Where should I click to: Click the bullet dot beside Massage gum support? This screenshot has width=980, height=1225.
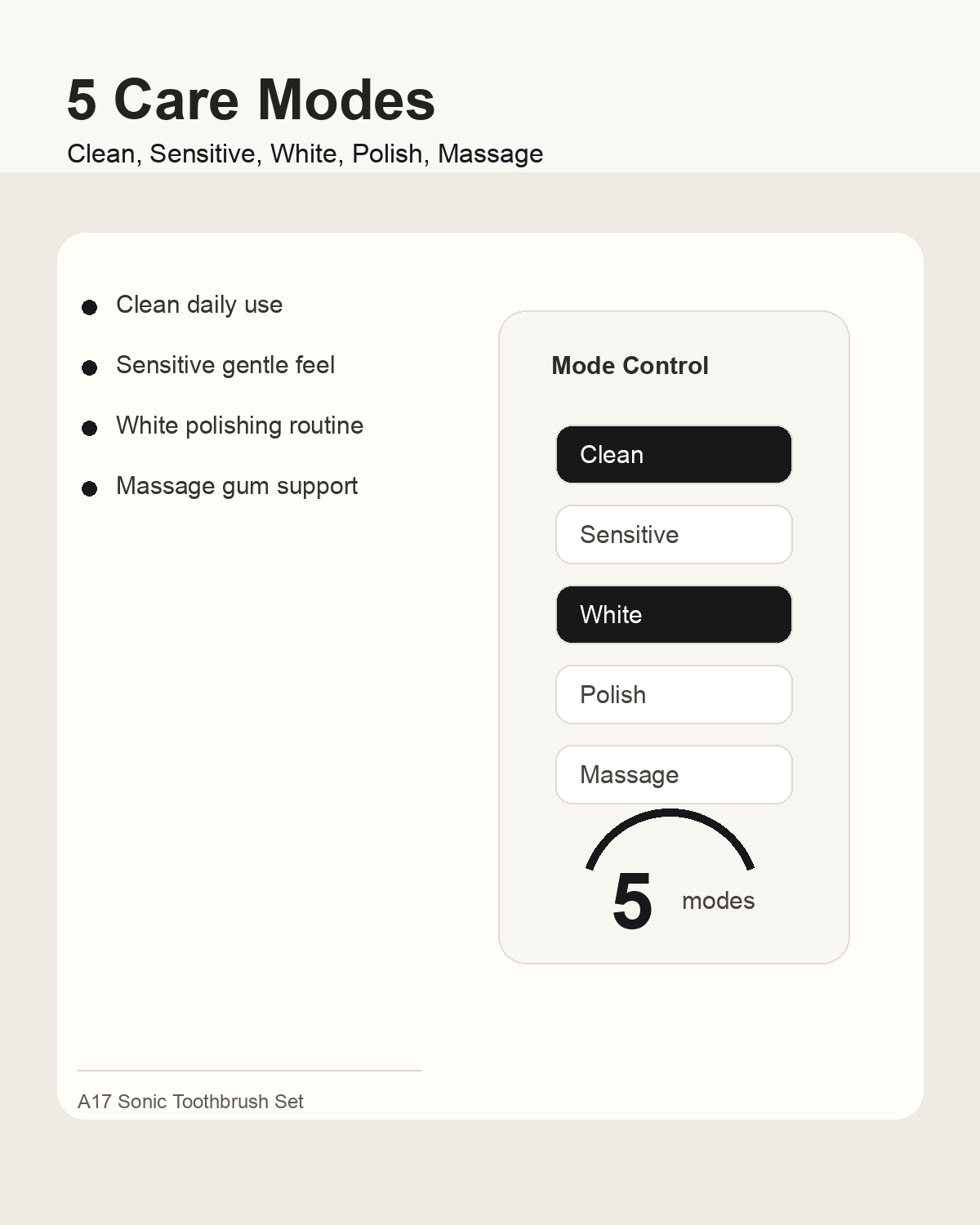click(x=90, y=488)
